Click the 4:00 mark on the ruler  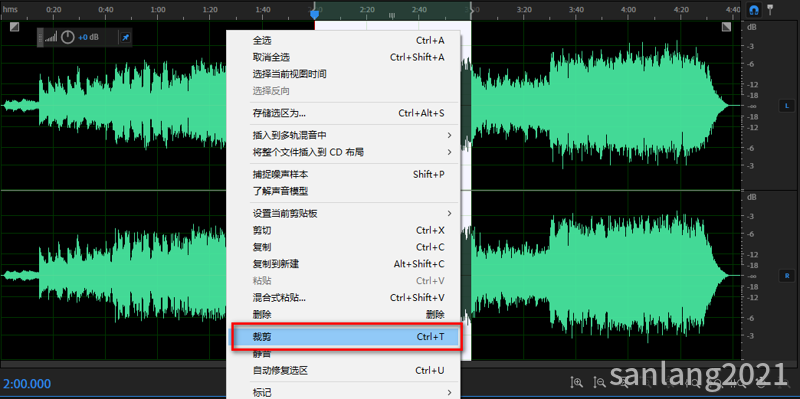click(x=629, y=10)
